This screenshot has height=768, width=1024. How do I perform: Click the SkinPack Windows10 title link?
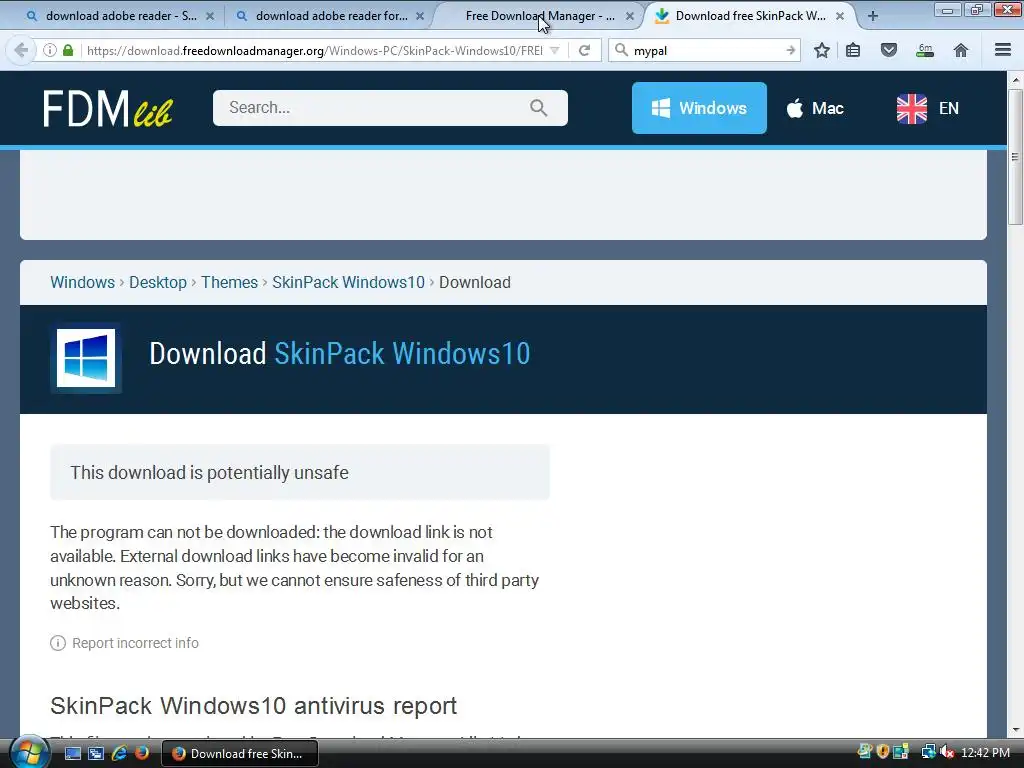[x=402, y=353]
